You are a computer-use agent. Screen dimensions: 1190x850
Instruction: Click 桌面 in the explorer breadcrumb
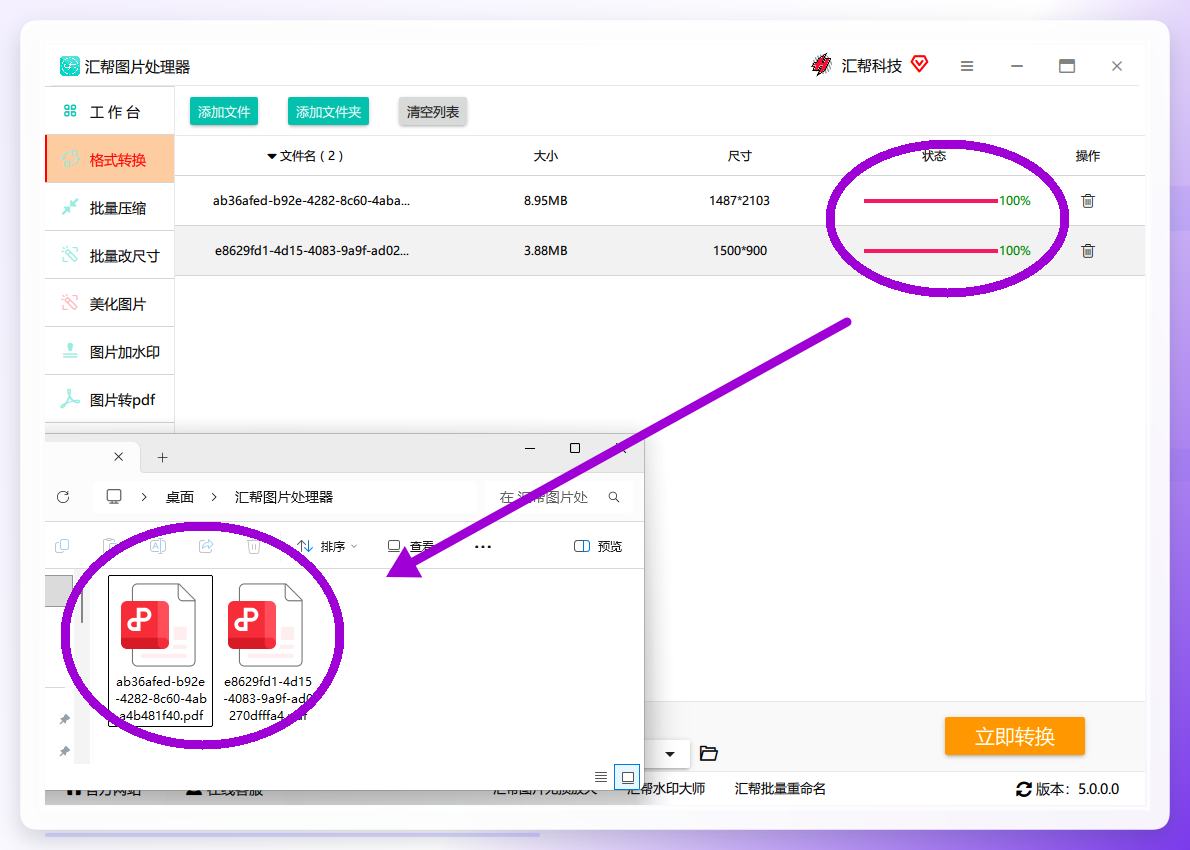(x=180, y=497)
